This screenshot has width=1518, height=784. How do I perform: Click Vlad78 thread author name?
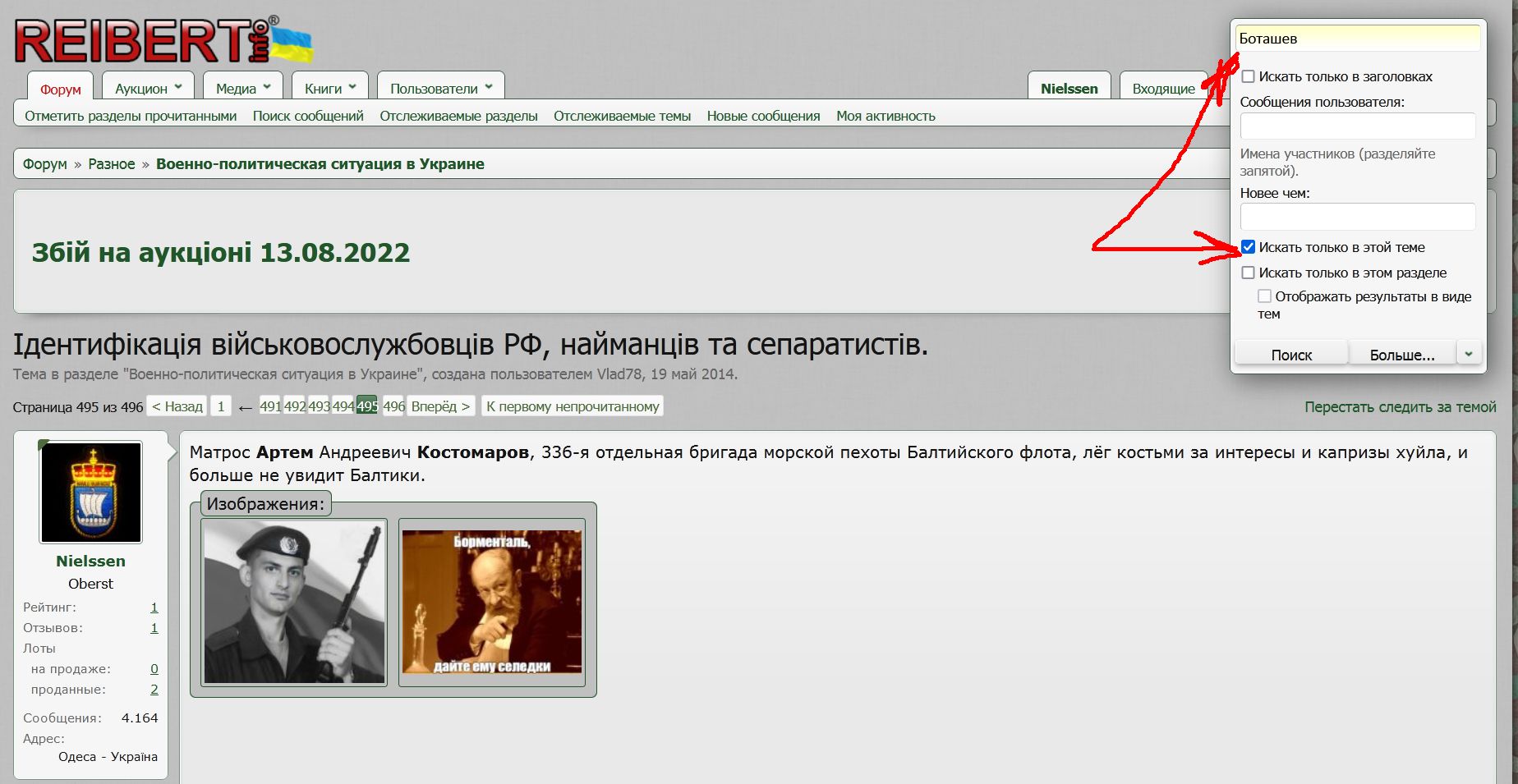[x=619, y=374]
